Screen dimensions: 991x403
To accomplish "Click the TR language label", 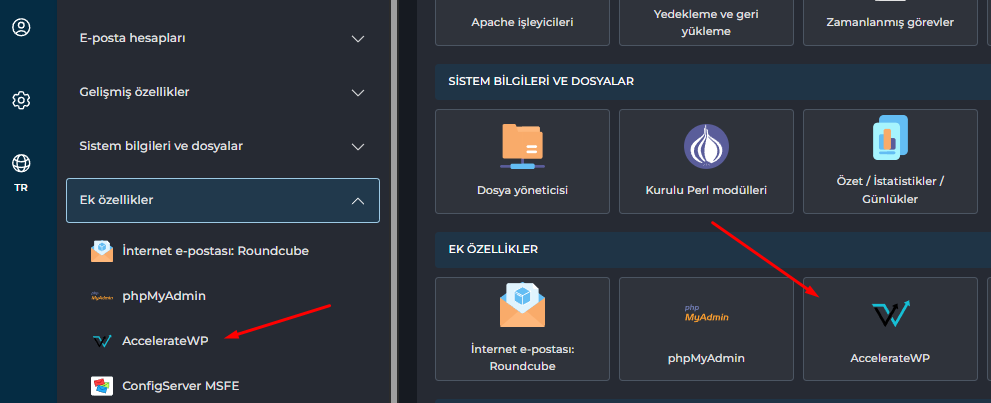I will point(21,188).
